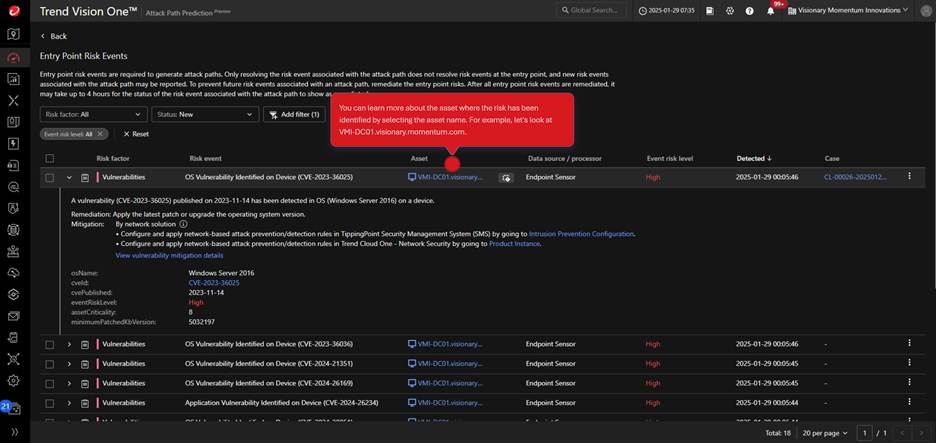Click the document icon beside the date in the top bar
Viewport: 936px width, 443px height.
(x=710, y=11)
